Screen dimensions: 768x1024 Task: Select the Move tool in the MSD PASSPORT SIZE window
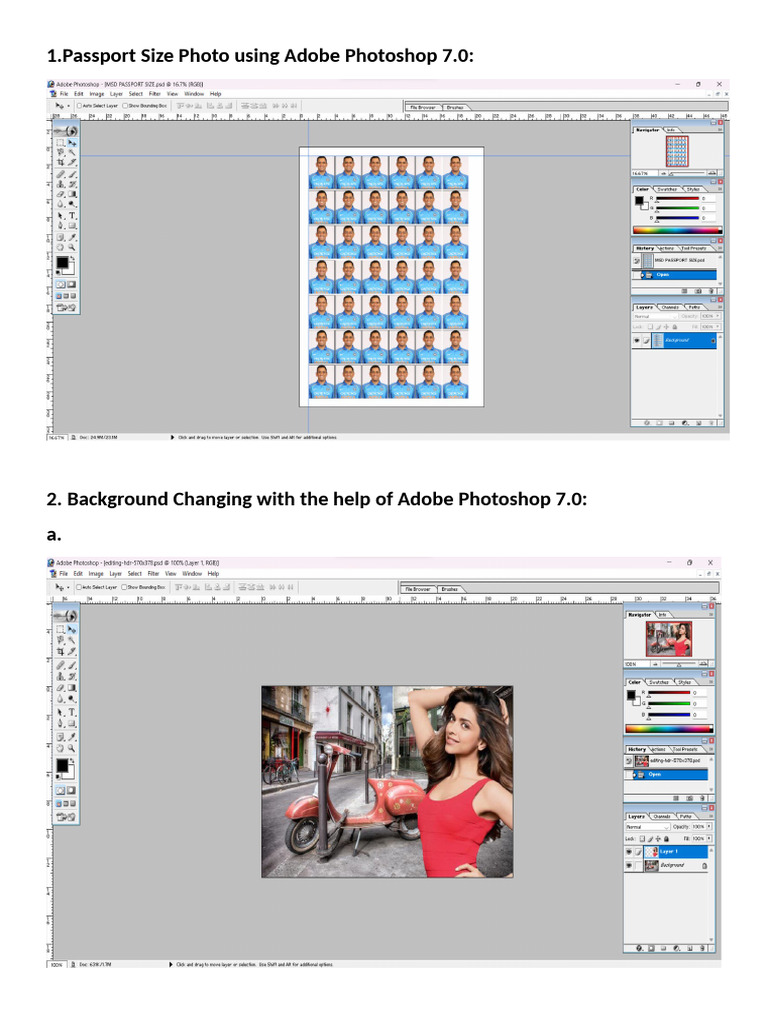[x=72, y=142]
